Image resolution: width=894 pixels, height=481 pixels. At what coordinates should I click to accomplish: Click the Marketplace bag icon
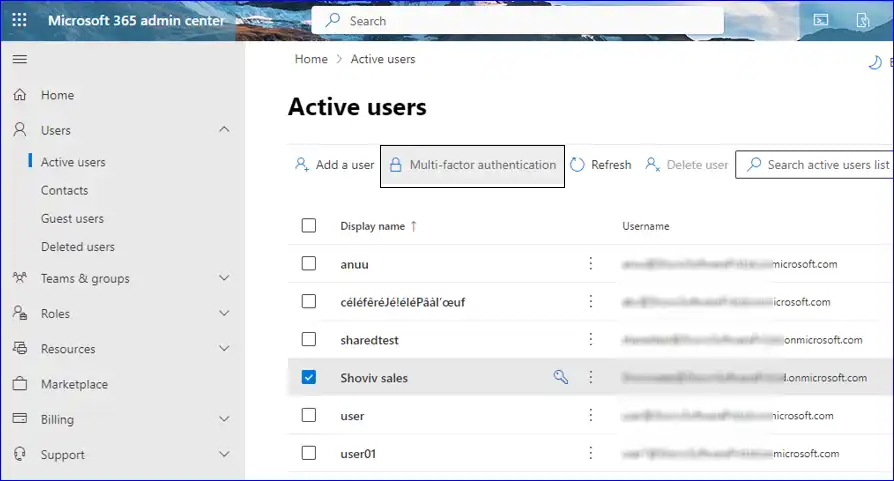click(20, 384)
